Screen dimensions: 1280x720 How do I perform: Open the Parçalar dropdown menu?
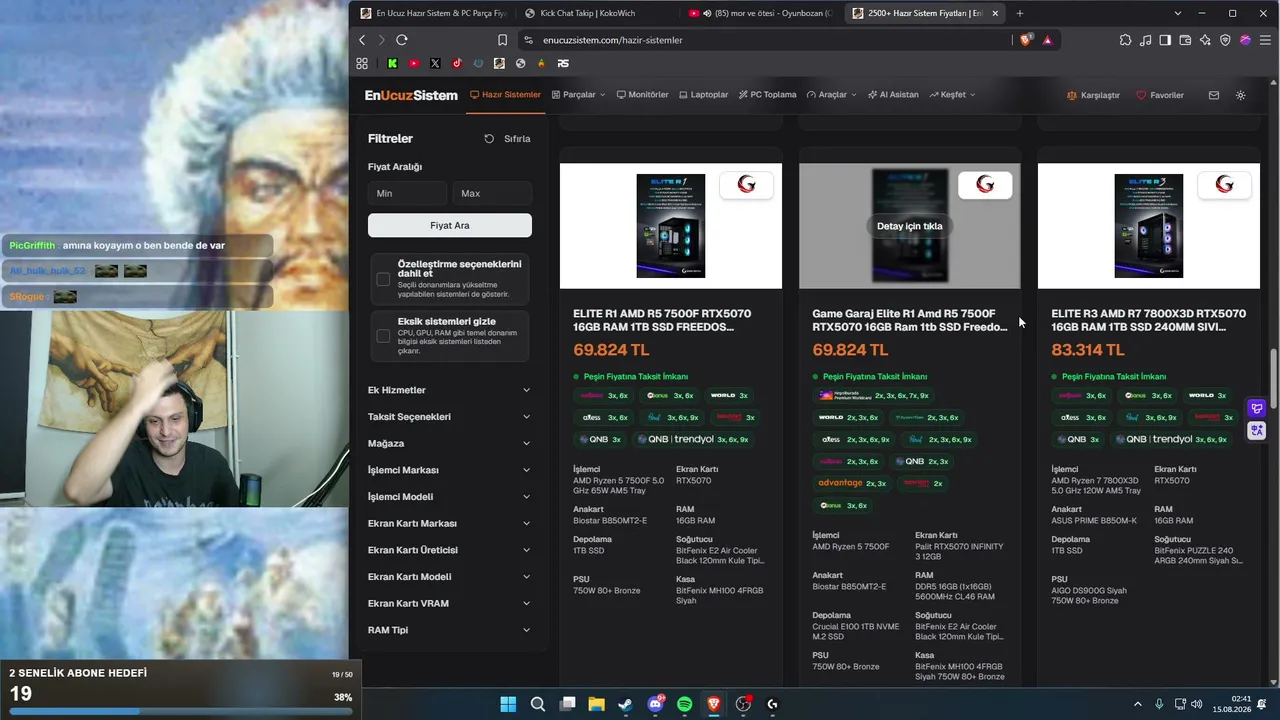(578, 95)
